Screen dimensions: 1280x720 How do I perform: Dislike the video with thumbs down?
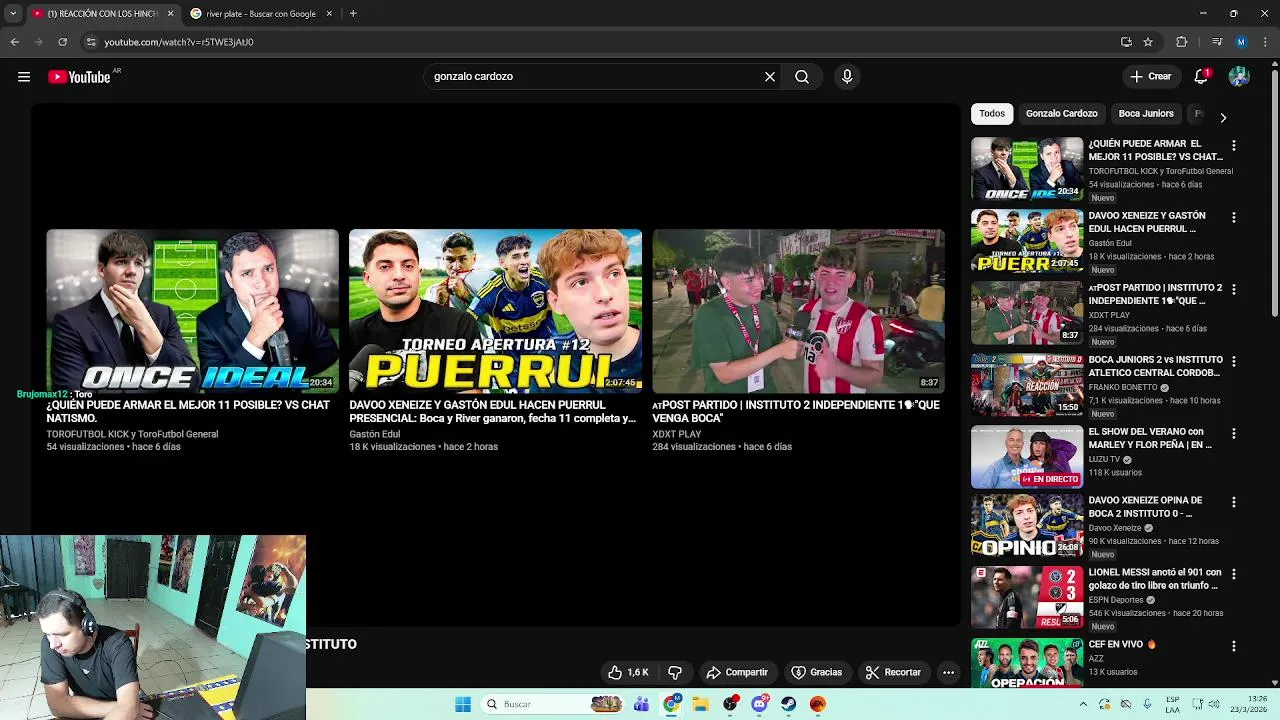pos(675,673)
